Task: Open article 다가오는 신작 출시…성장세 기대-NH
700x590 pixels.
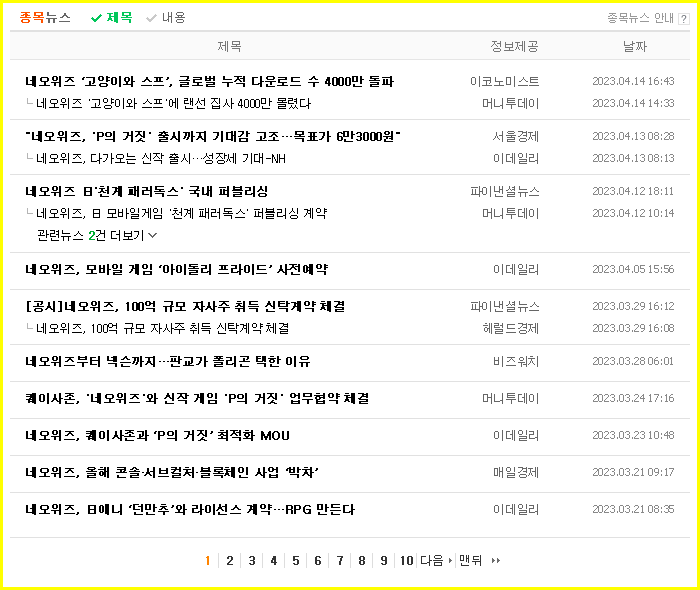Action: 161,158
